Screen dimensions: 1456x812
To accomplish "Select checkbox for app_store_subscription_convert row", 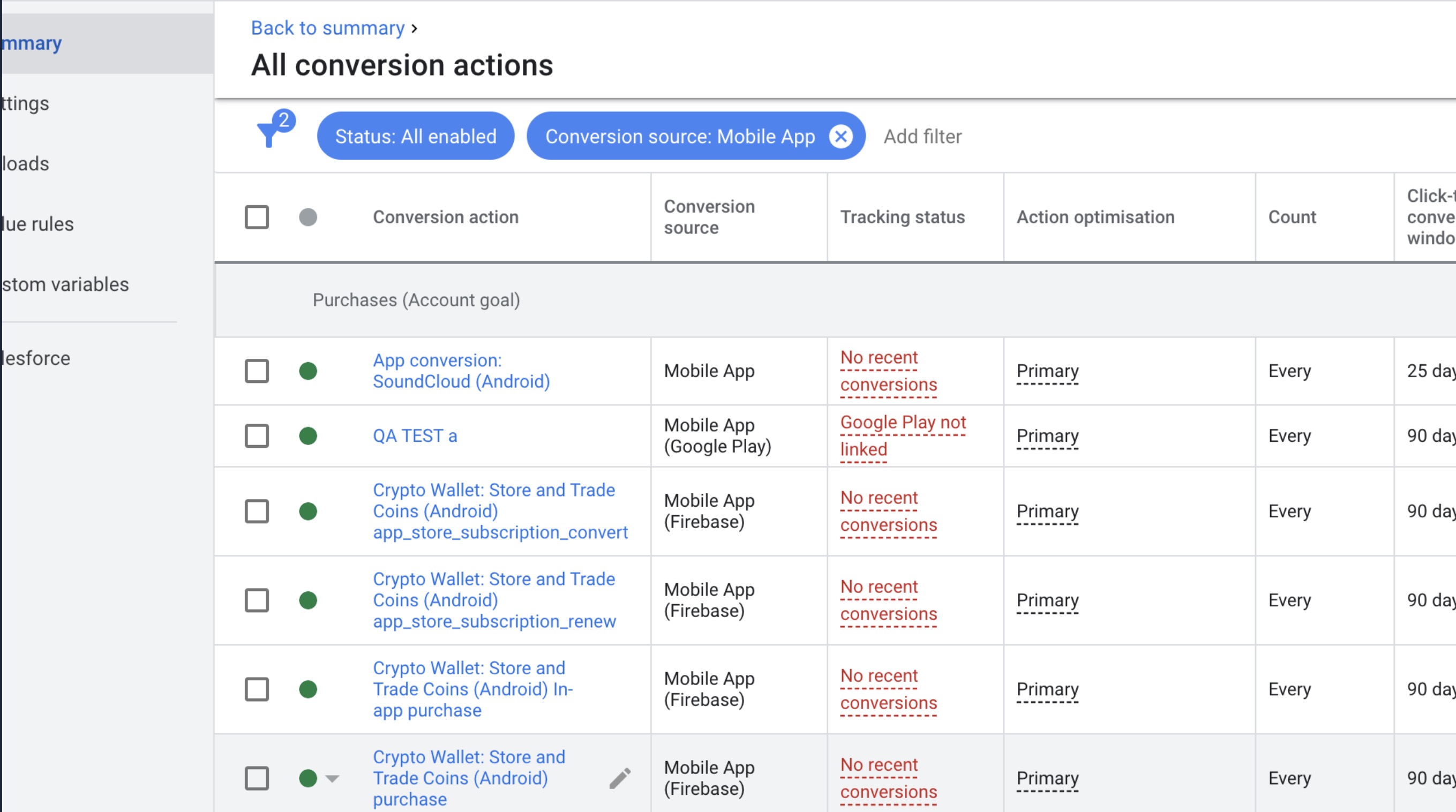I will [257, 512].
